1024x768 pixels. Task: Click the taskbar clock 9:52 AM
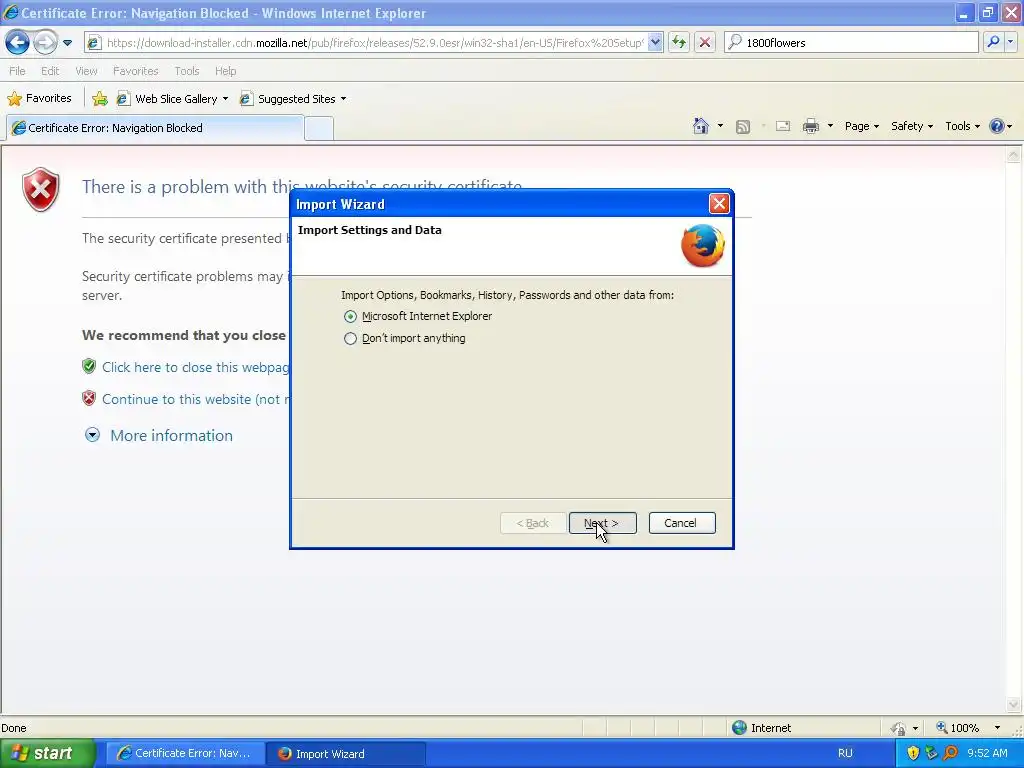(x=987, y=754)
